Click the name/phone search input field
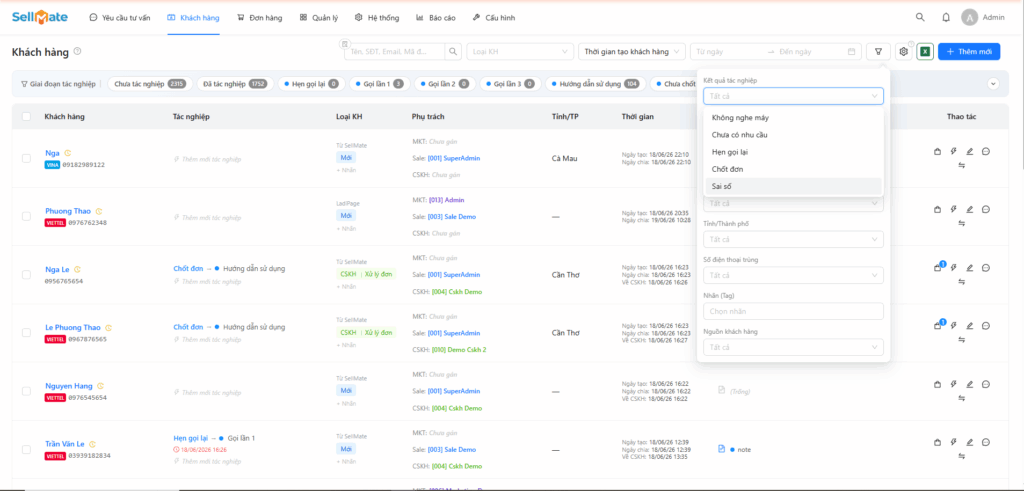This screenshot has width=1024, height=491. (x=395, y=52)
